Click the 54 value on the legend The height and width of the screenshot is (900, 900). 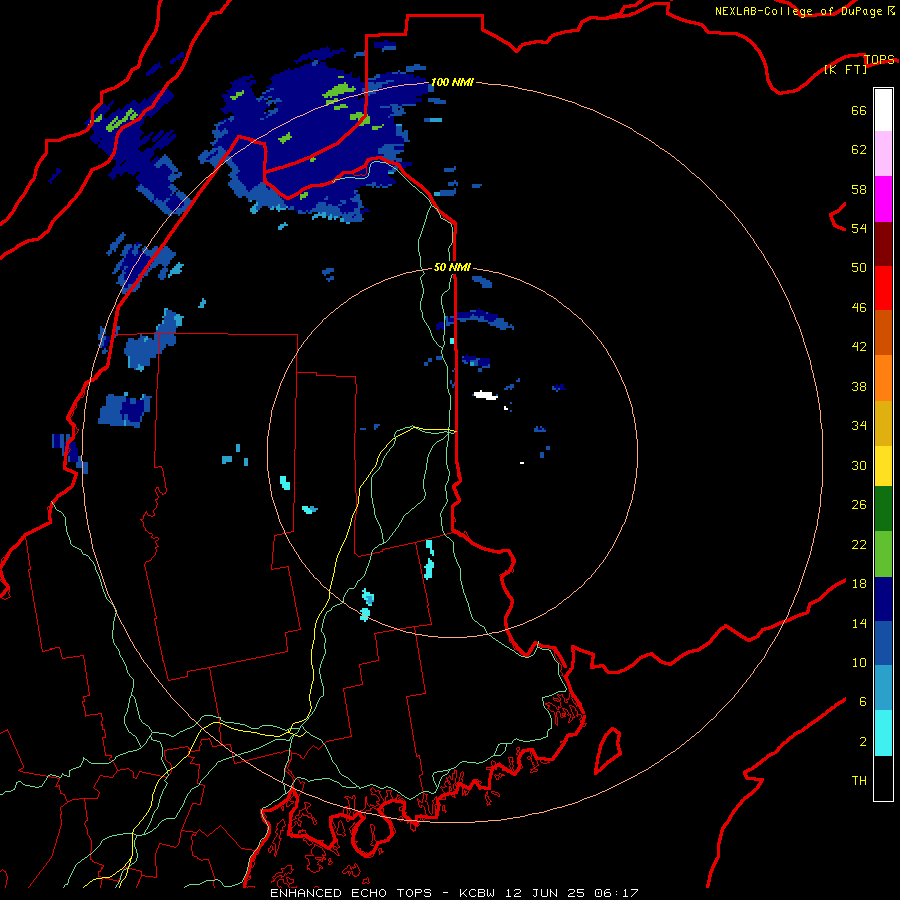pos(859,228)
